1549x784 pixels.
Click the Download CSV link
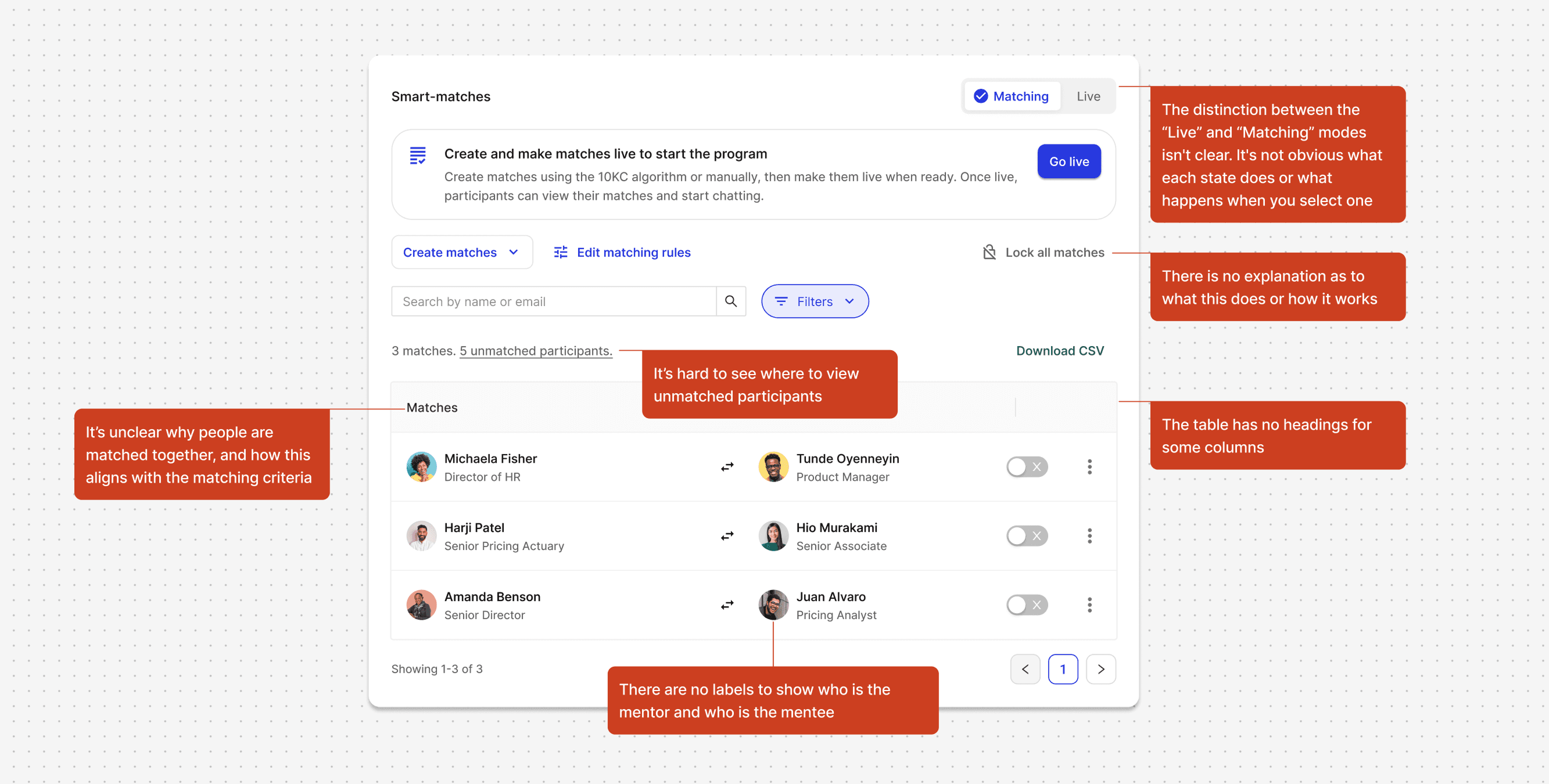1060,351
